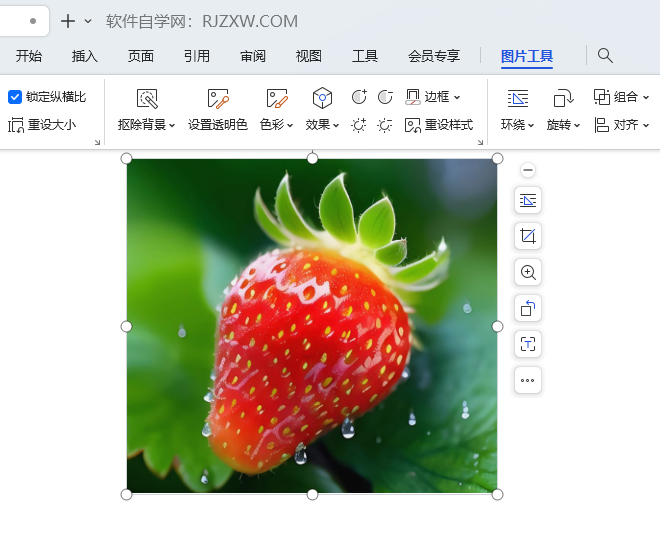
Task: Open the 色彩 dropdown arrow
Action: 290,125
